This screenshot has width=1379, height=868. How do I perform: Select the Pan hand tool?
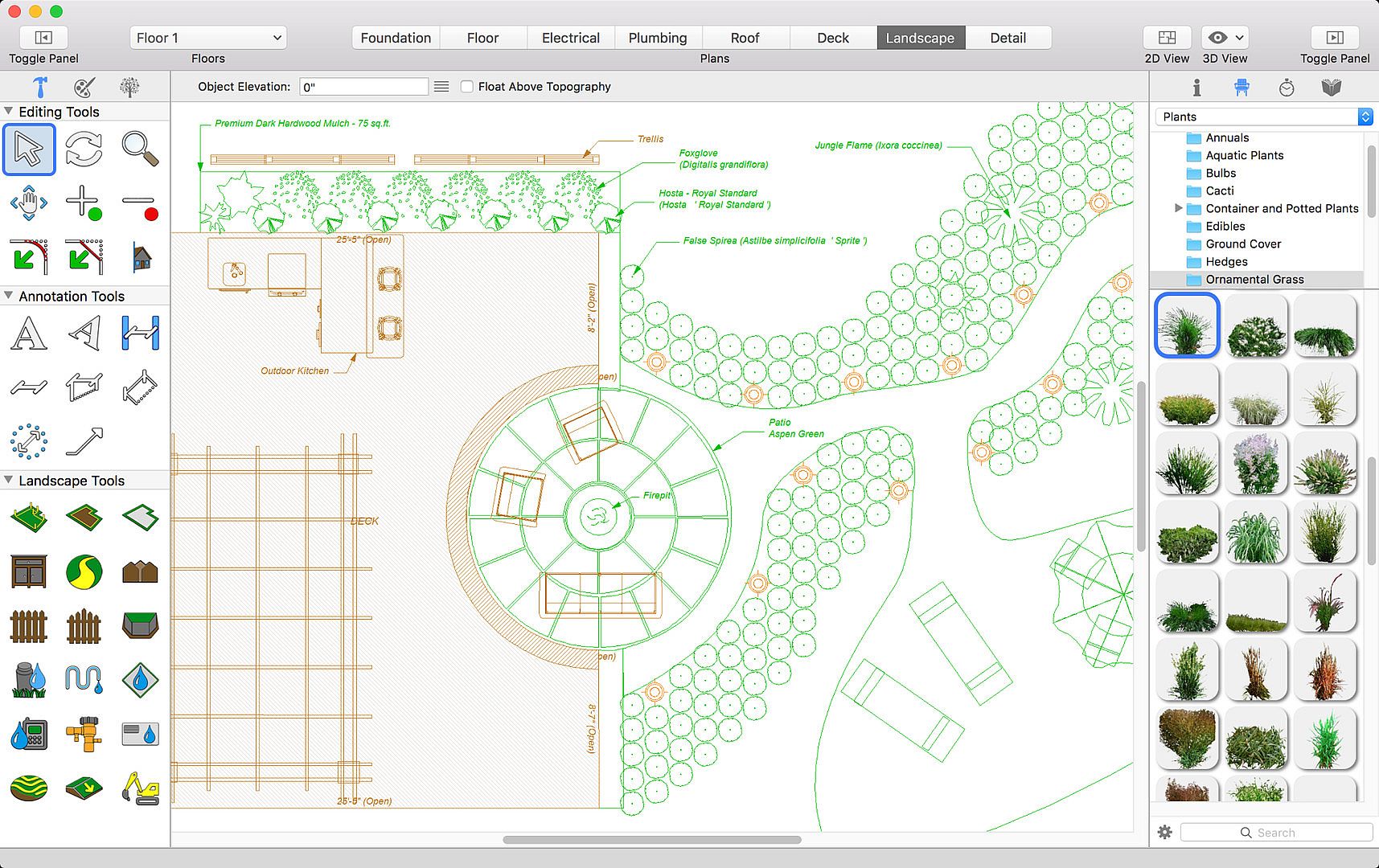(x=29, y=203)
